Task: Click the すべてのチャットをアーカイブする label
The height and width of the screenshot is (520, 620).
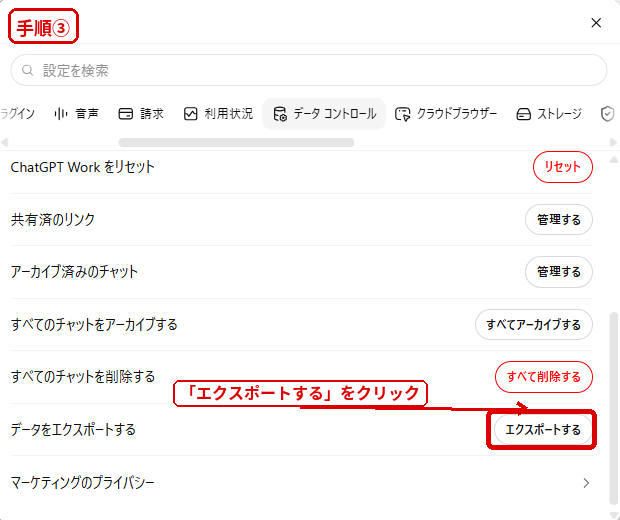Action: click(94, 325)
